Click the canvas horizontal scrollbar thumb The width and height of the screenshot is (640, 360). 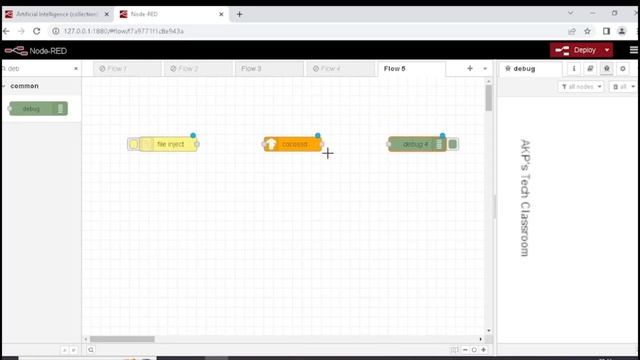click(x=122, y=339)
